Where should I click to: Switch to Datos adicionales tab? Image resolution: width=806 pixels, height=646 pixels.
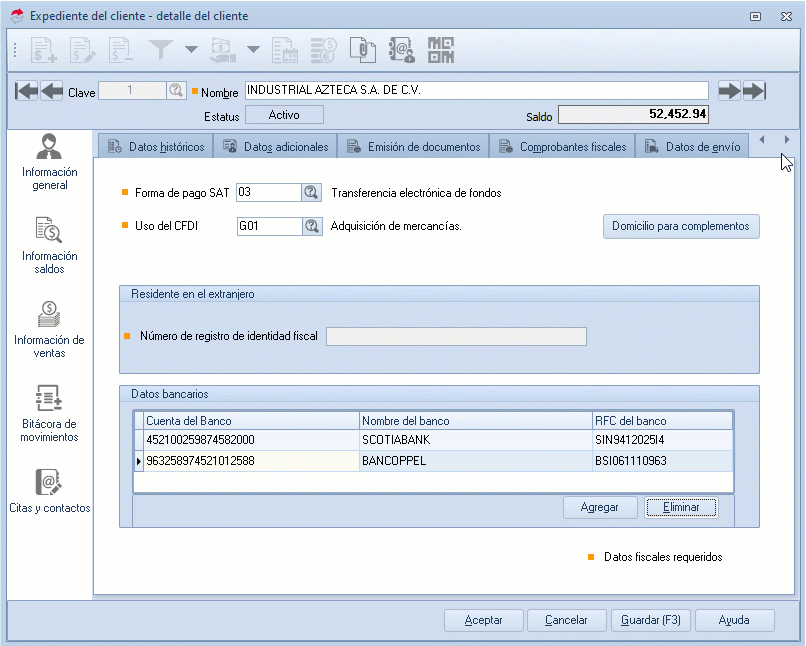275,147
